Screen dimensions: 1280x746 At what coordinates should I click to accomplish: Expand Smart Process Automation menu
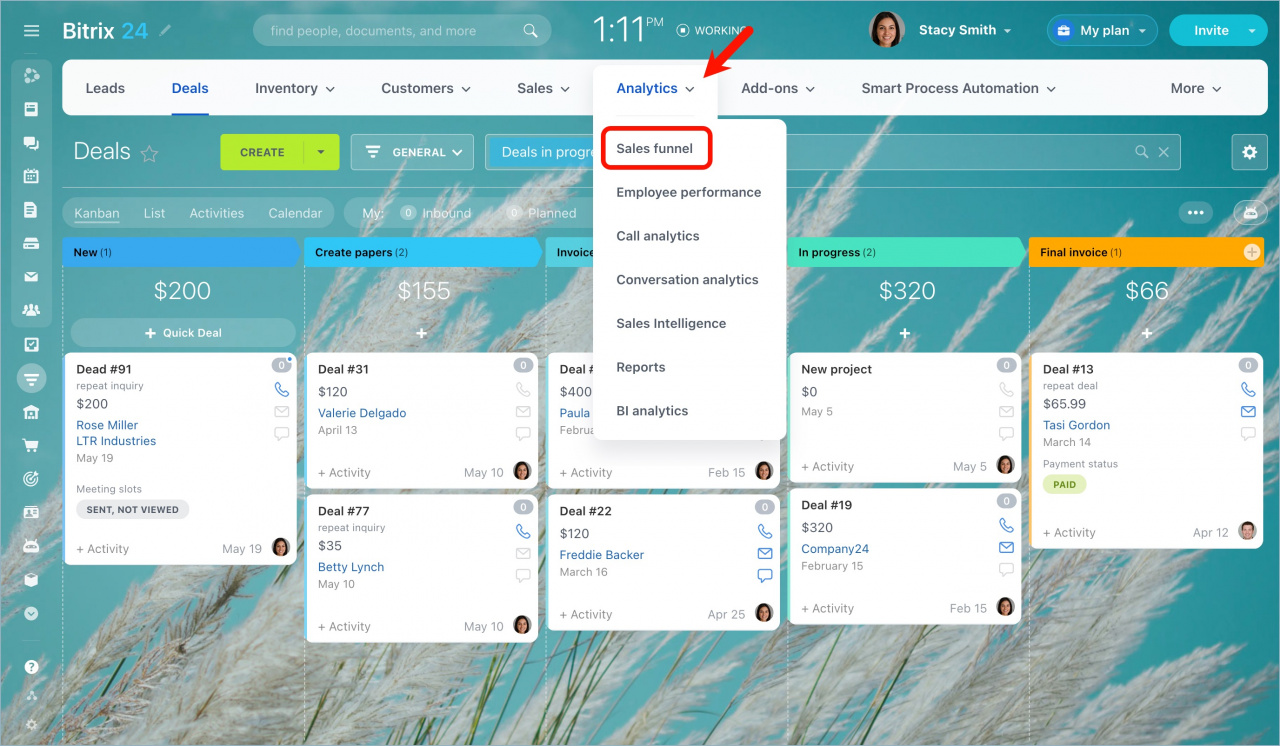958,88
